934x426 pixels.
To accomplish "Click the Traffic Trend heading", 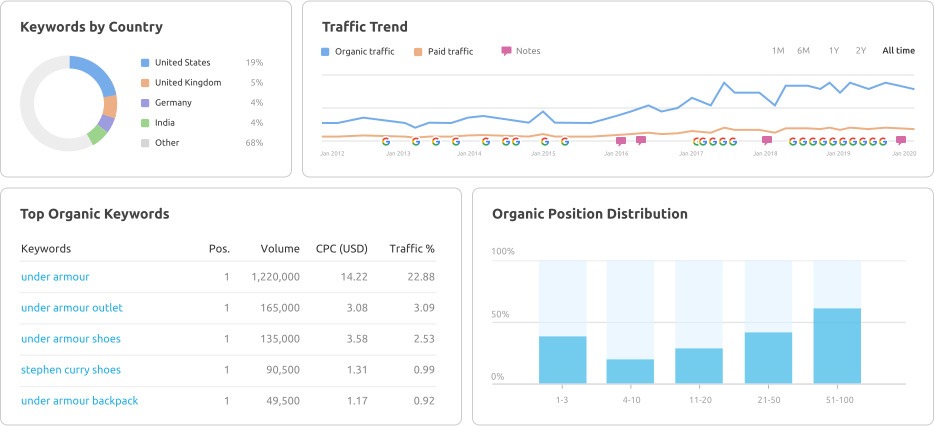I will click(x=365, y=27).
